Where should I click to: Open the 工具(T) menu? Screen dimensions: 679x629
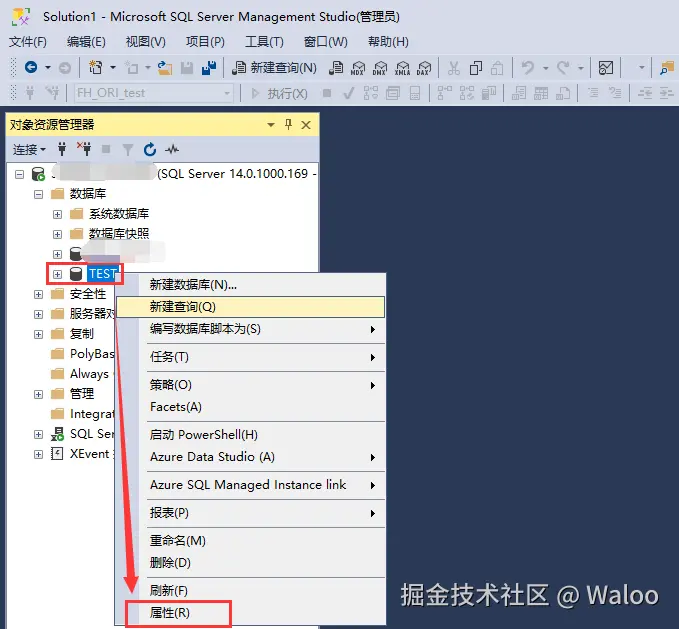click(264, 42)
